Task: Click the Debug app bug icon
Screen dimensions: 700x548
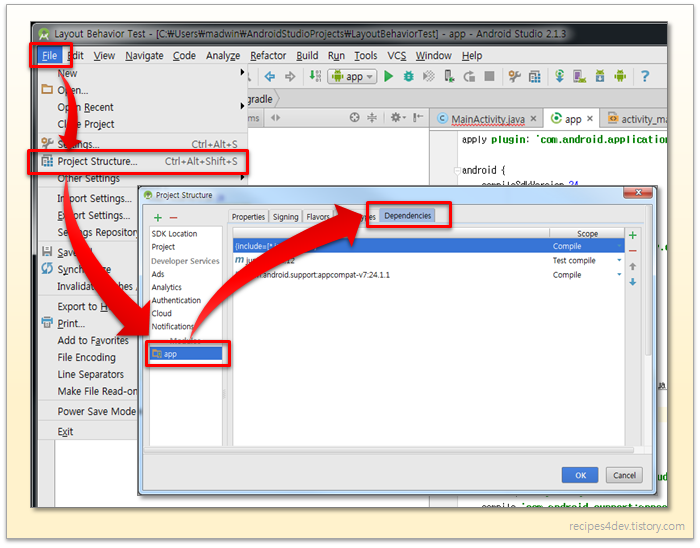Action: tap(408, 76)
